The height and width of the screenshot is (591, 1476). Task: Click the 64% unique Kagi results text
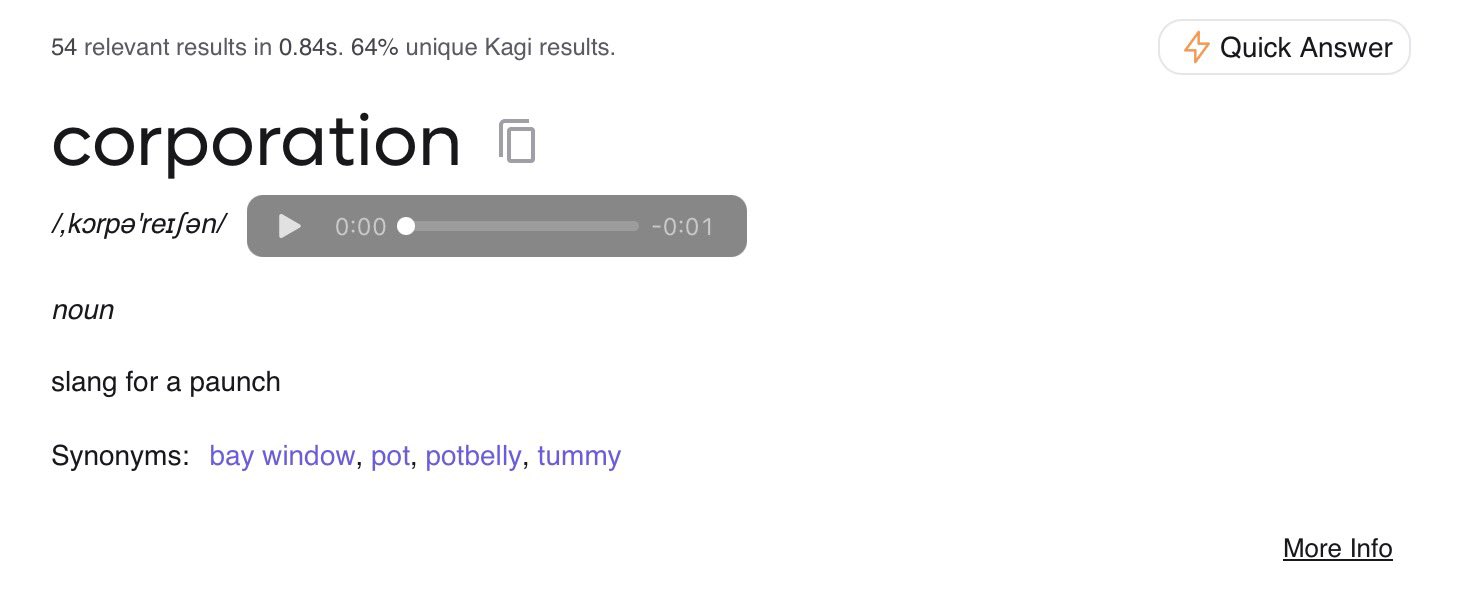[x=483, y=47]
